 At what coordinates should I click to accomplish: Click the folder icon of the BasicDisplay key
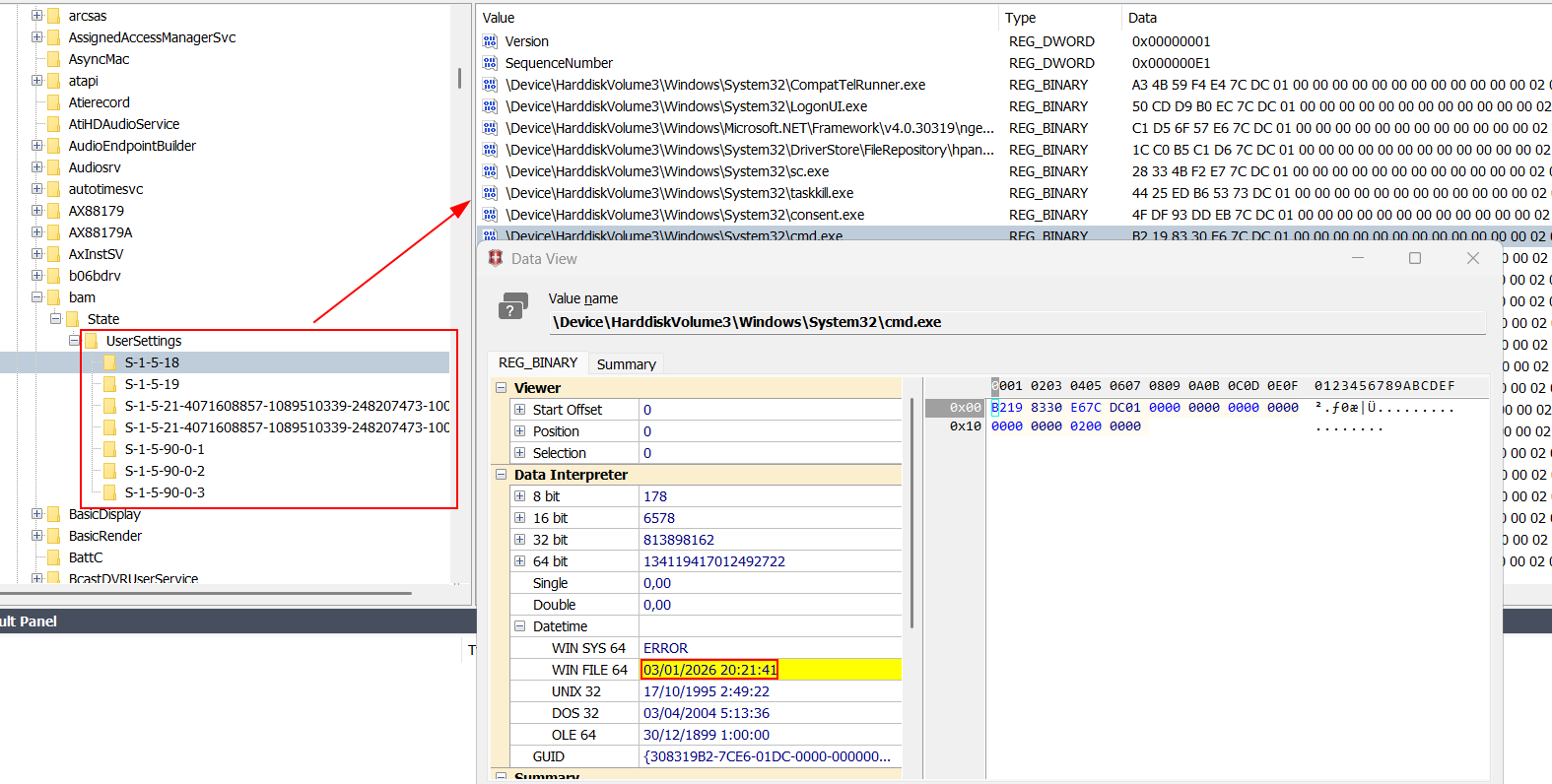point(54,514)
